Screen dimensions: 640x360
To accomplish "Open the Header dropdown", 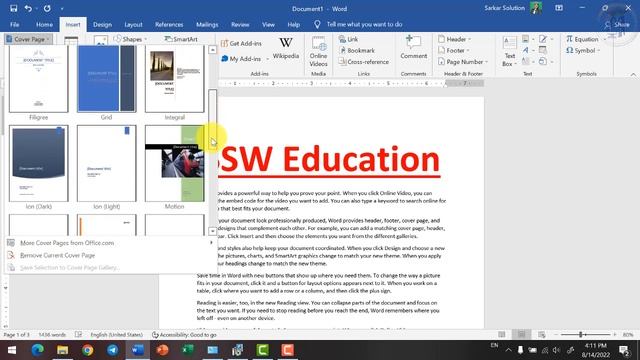I will click(x=455, y=39).
